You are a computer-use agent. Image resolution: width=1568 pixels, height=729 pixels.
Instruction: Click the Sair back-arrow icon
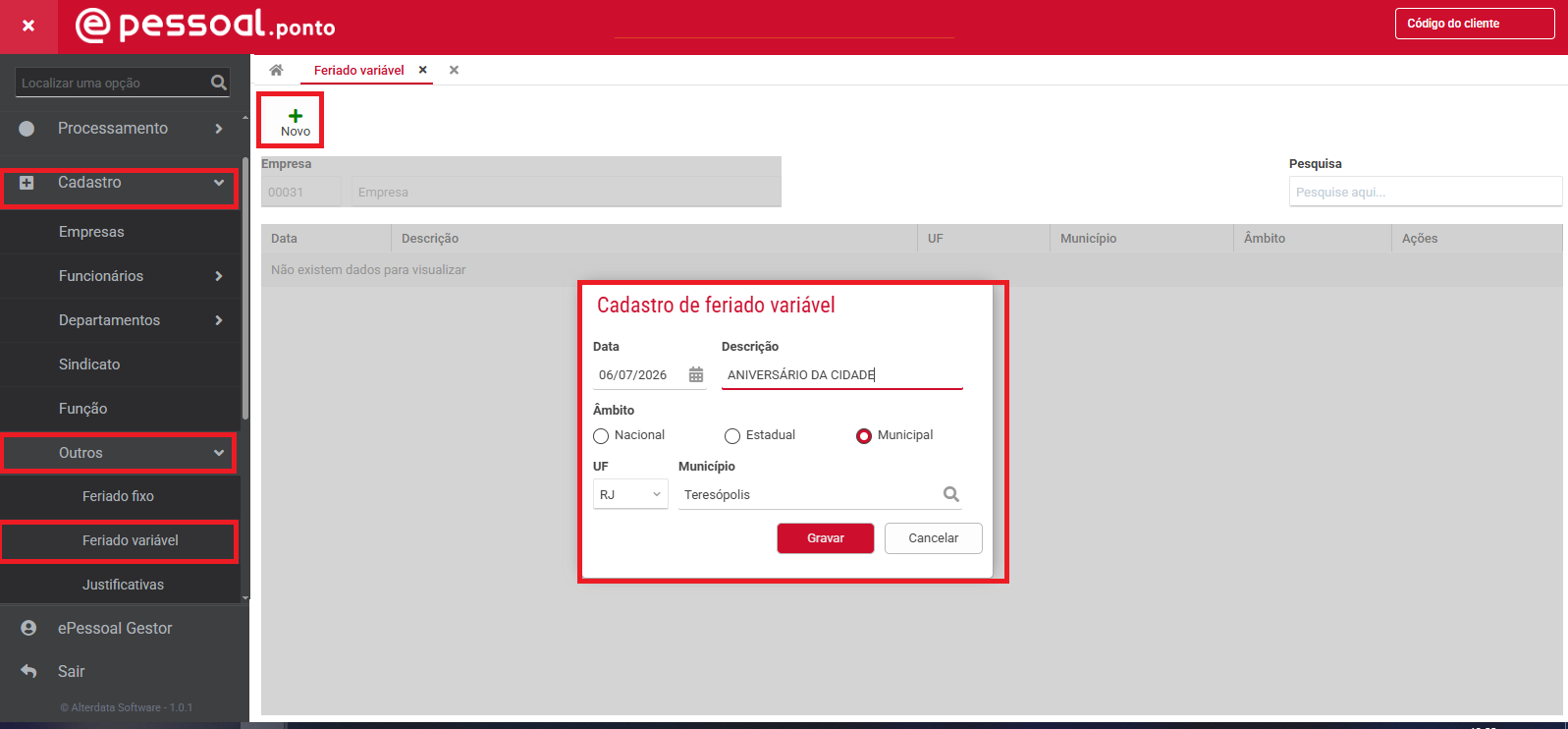tap(28, 671)
